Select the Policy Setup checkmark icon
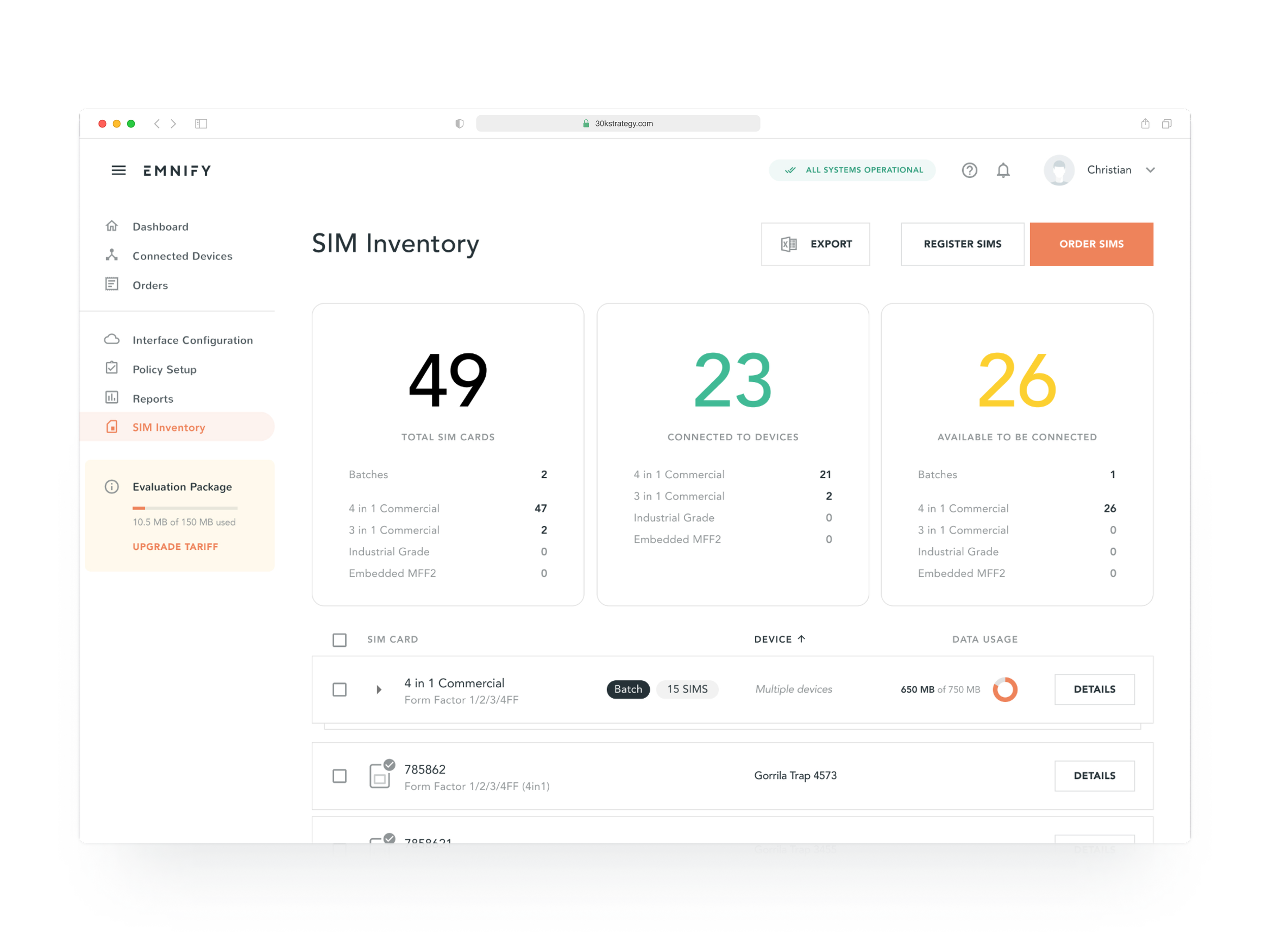 click(113, 369)
